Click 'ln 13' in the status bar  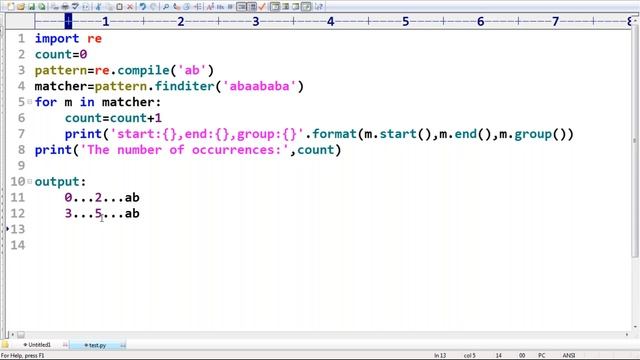coord(440,356)
